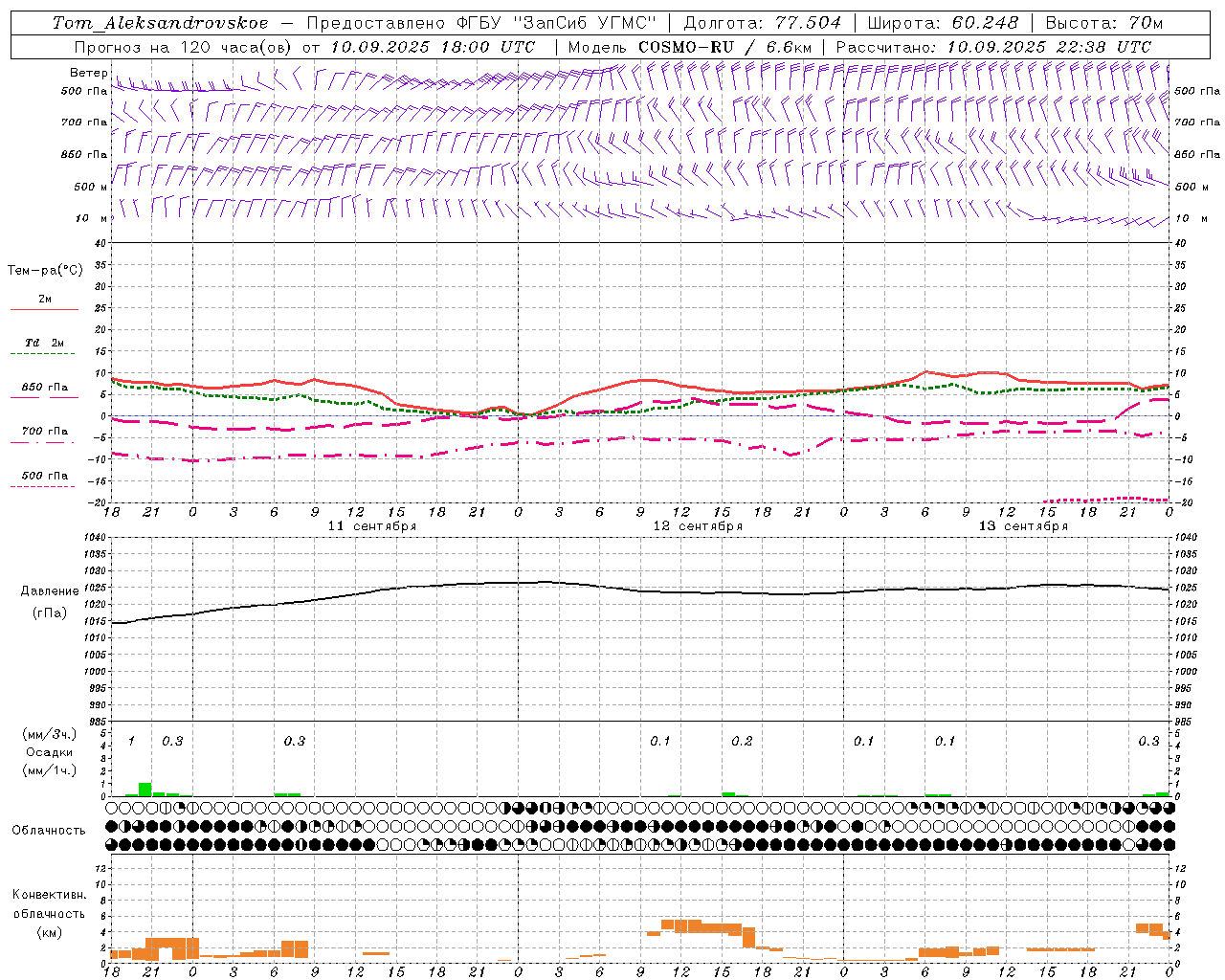Screen dimensions: 1225x980
Task: Click the tallest green precipitation bar
Action: click(145, 790)
